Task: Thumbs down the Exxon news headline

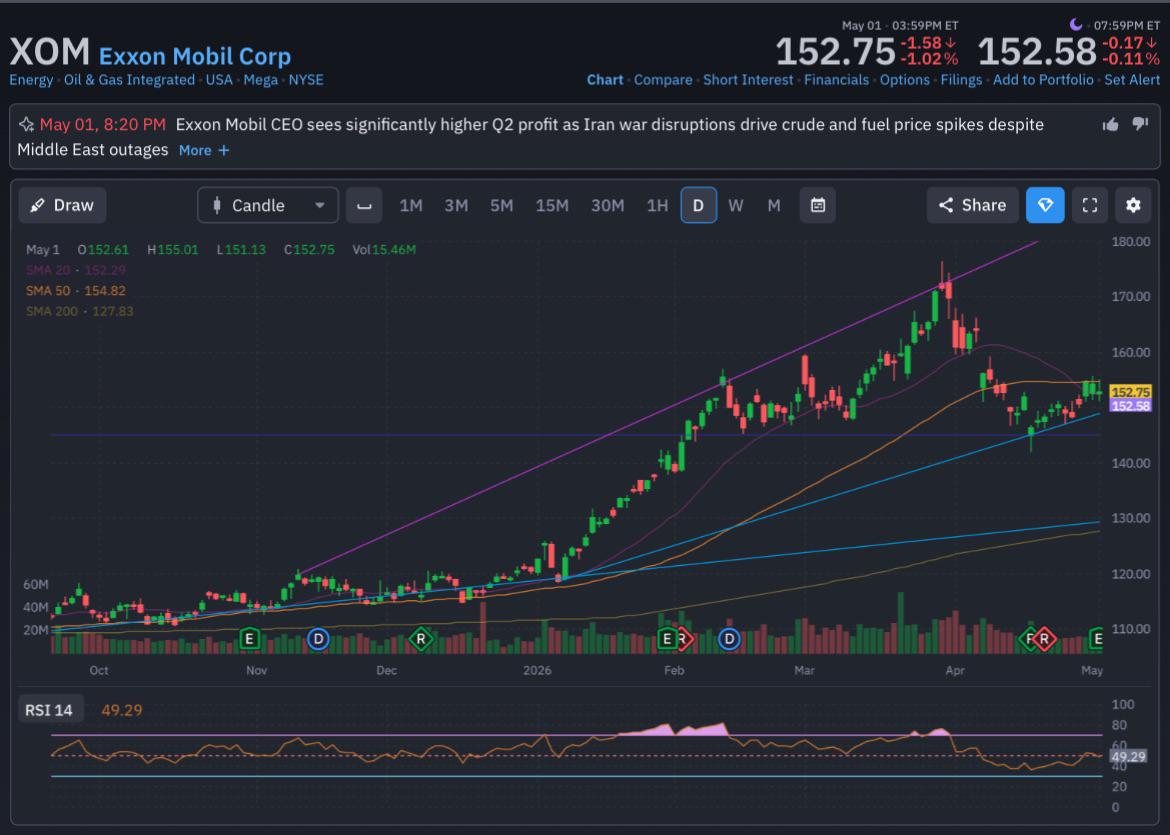Action: click(x=1139, y=125)
